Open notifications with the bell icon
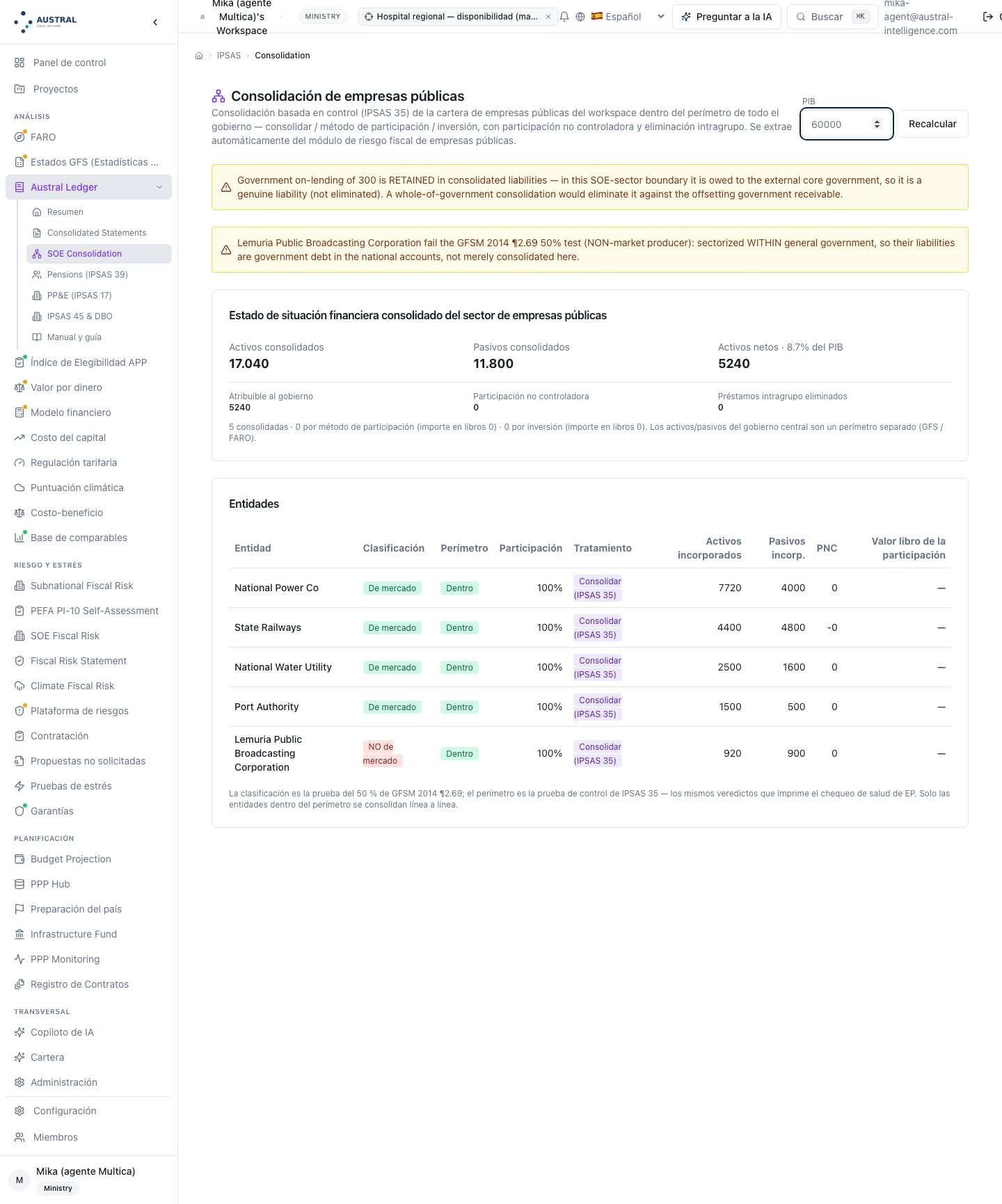The width and height of the screenshot is (1002, 1204). (x=564, y=17)
